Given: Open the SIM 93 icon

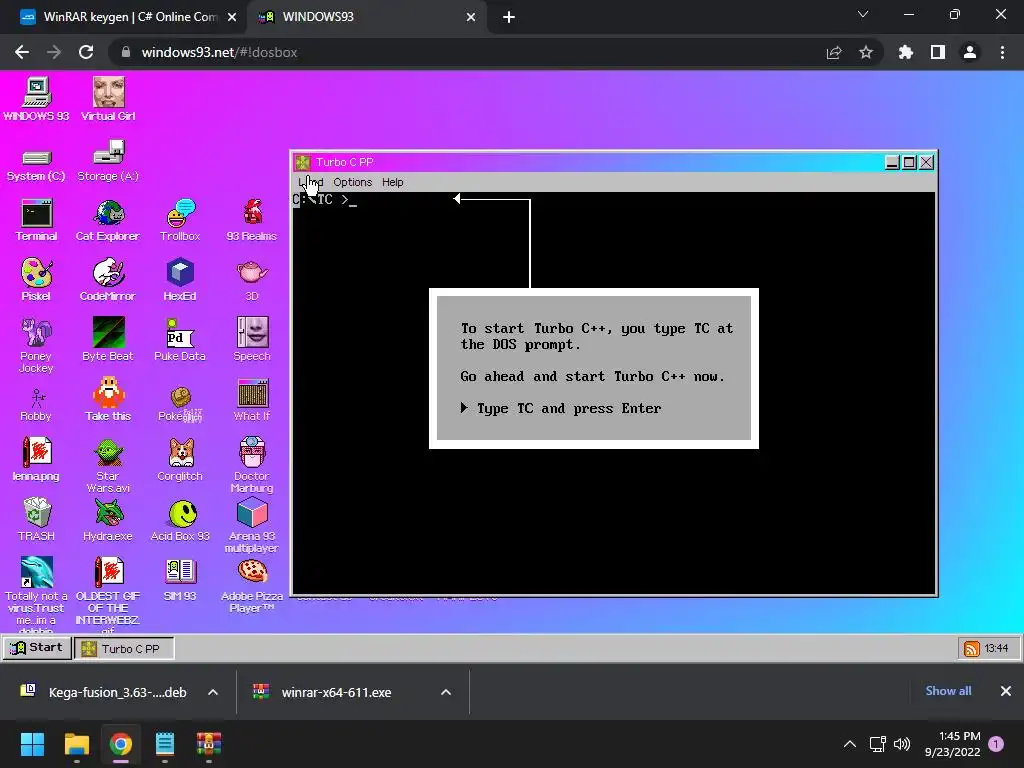Looking at the screenshot, I should [180, 580].
